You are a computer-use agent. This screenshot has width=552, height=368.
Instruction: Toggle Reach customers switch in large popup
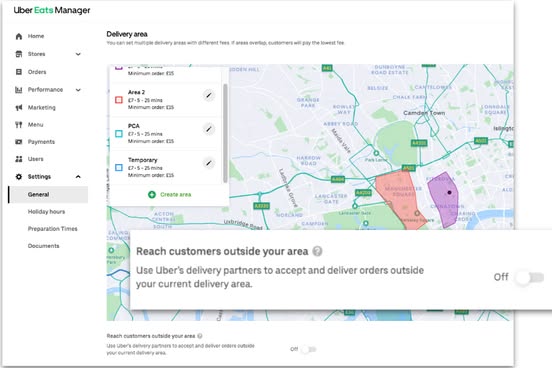(530, 277)
